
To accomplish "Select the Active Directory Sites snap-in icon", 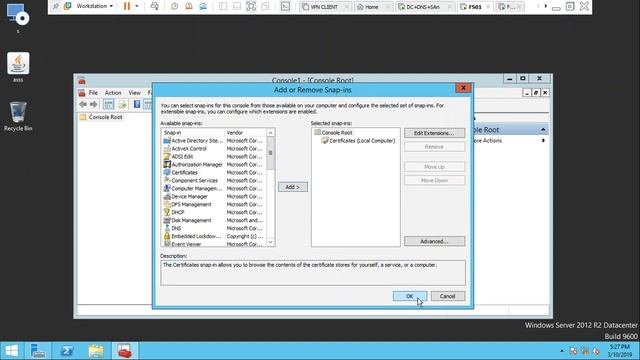I will [167, 141].
